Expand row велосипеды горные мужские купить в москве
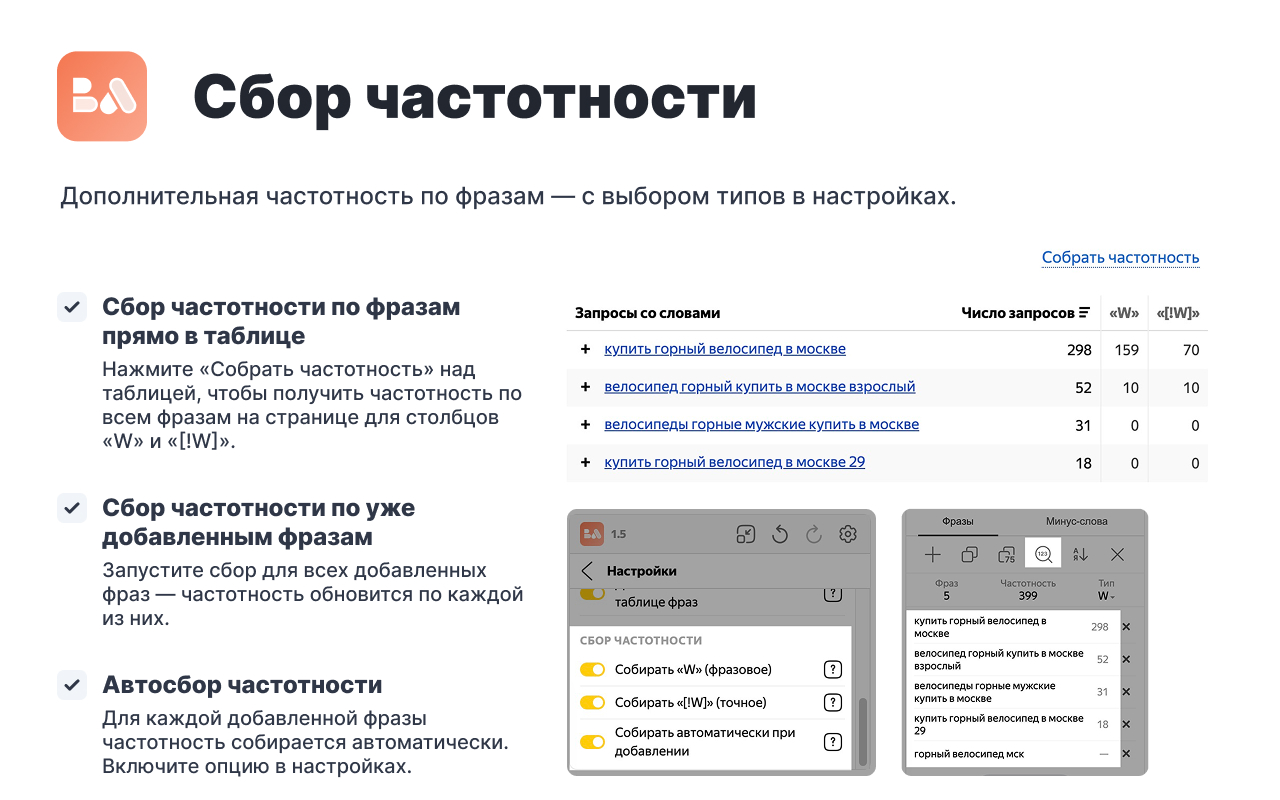 (x=586, y=425)
